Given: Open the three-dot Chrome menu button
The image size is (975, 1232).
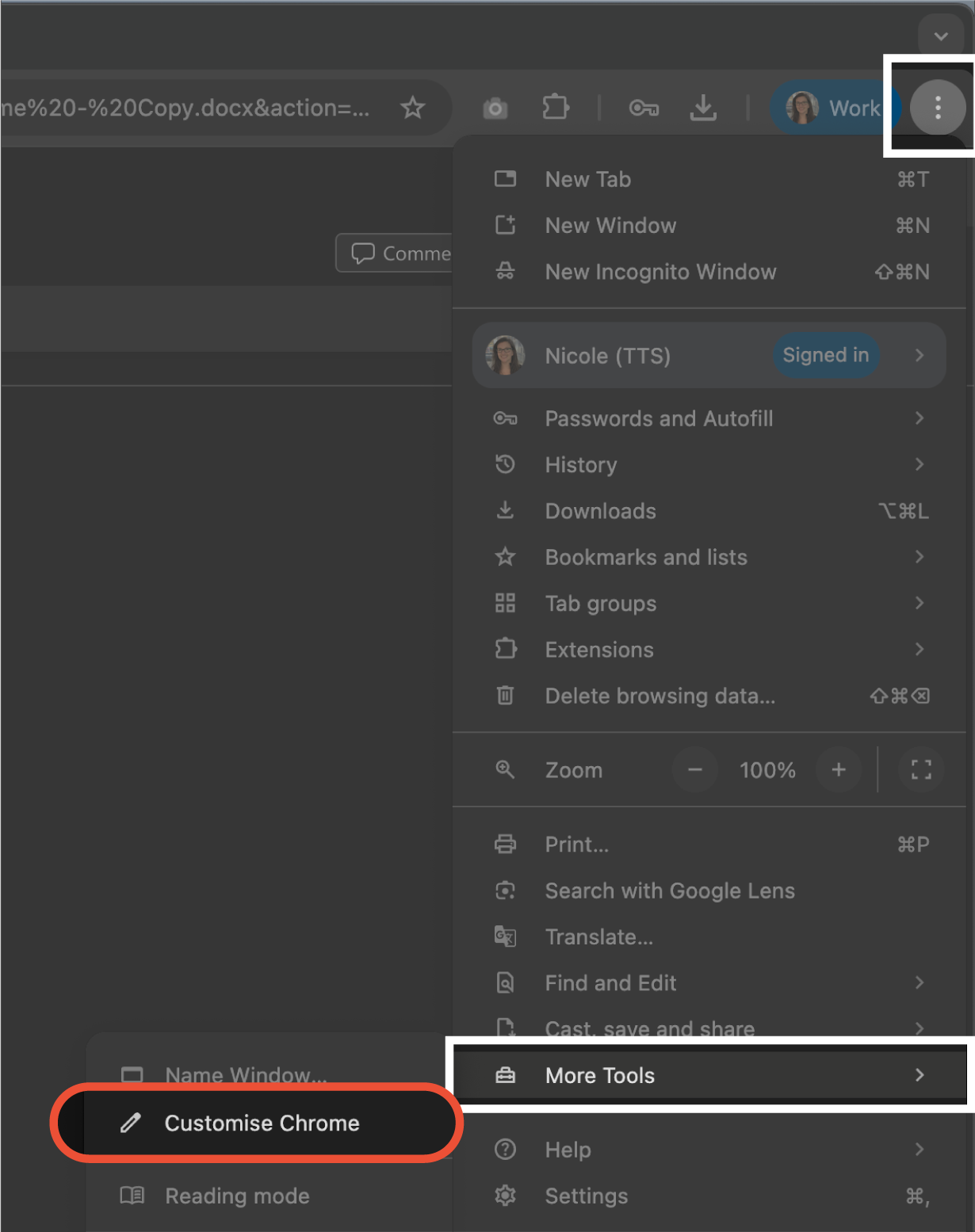Looking at the screenshot, I should (x=938, y=107).
